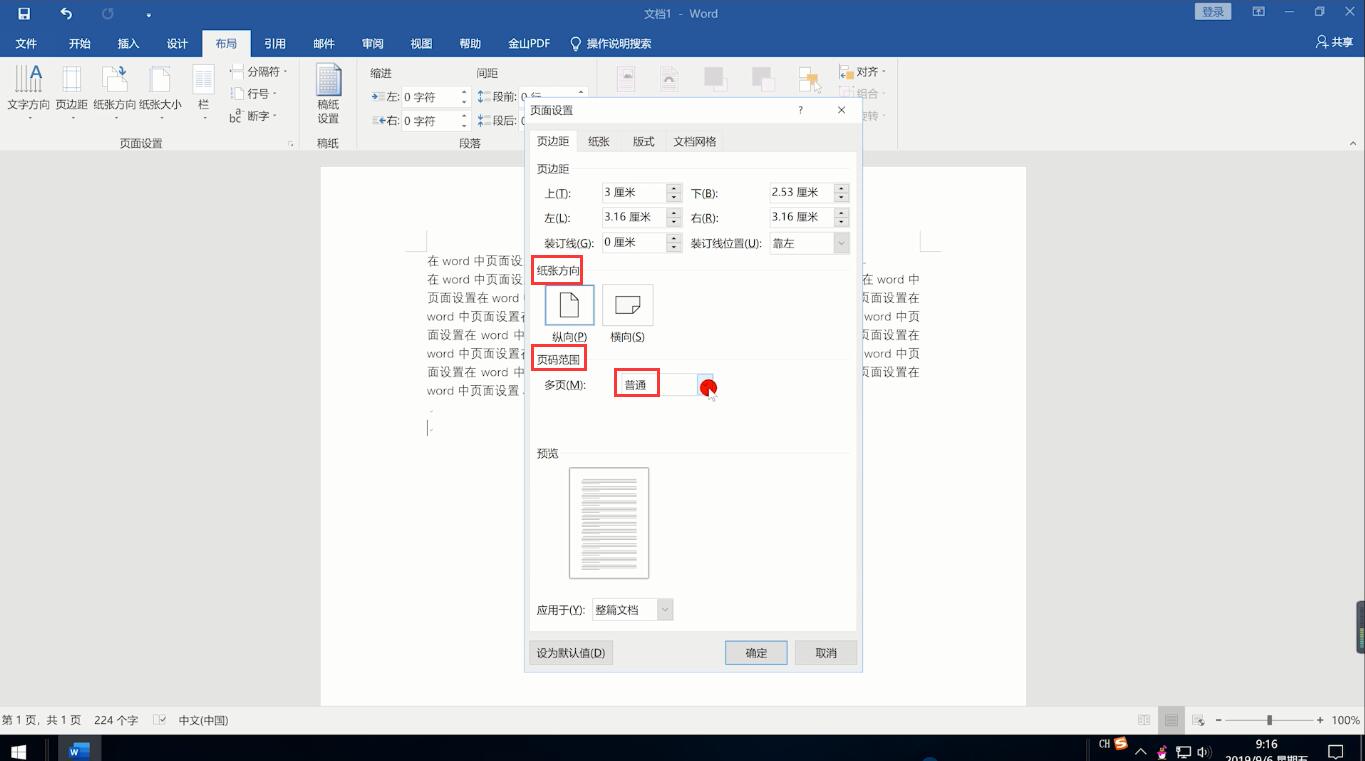Select the 页边距 tab in dialog
This screenshot has height=761, width=1365.
[x=553, y=141]
